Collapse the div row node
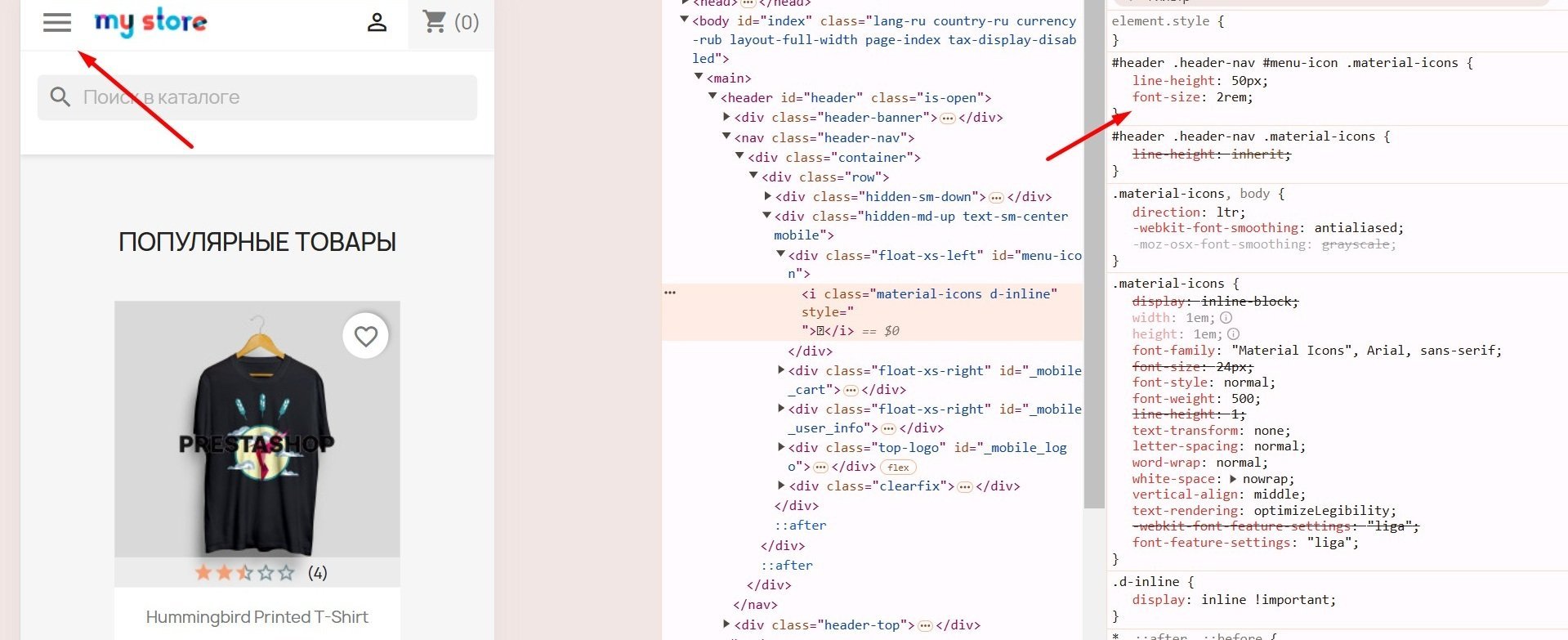 coord(753,176)
